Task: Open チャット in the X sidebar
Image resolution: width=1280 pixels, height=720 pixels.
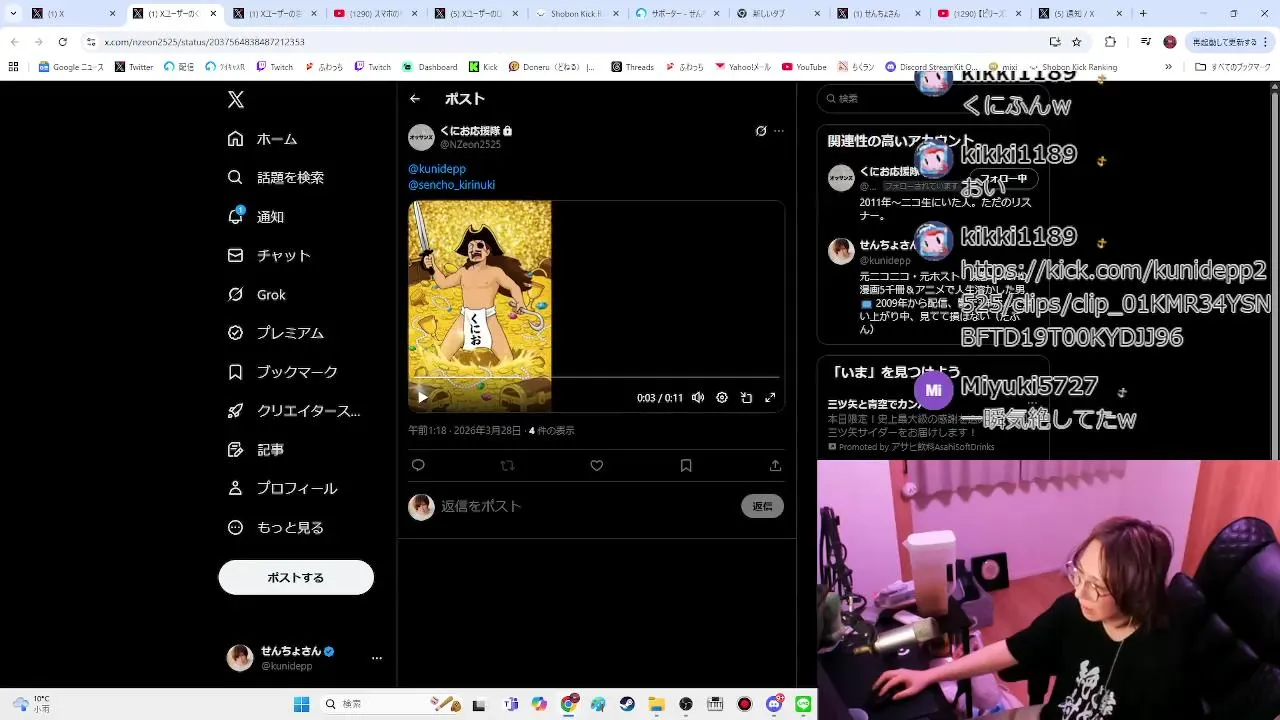Action: click(269, 255)
